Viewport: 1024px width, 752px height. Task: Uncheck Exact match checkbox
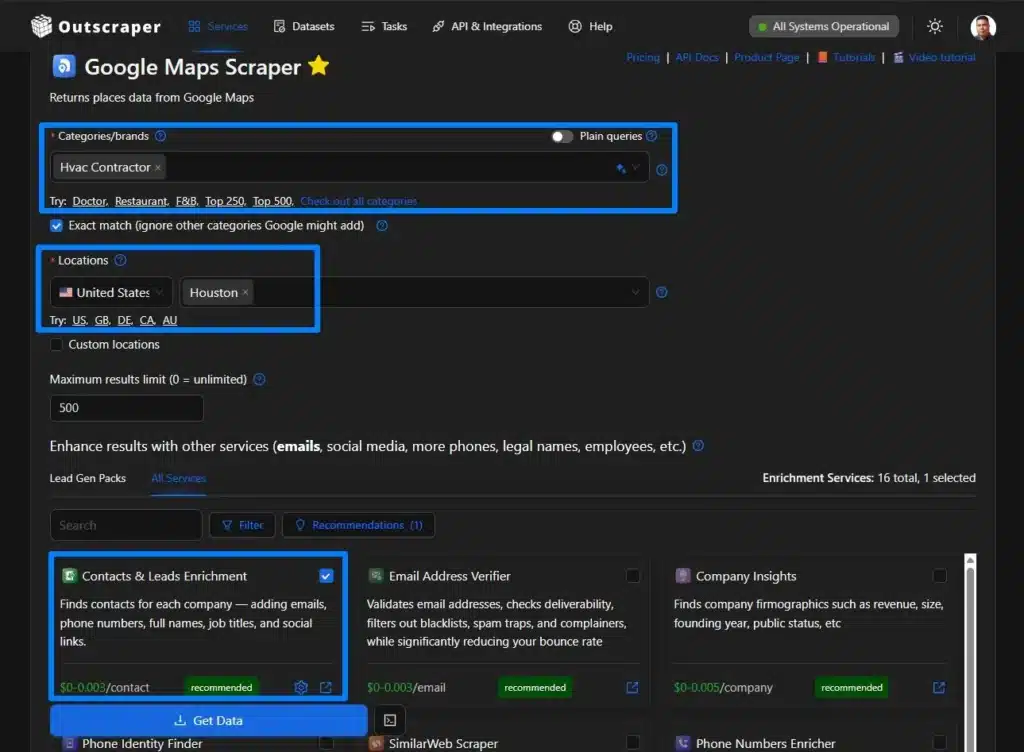coord(56,226)
